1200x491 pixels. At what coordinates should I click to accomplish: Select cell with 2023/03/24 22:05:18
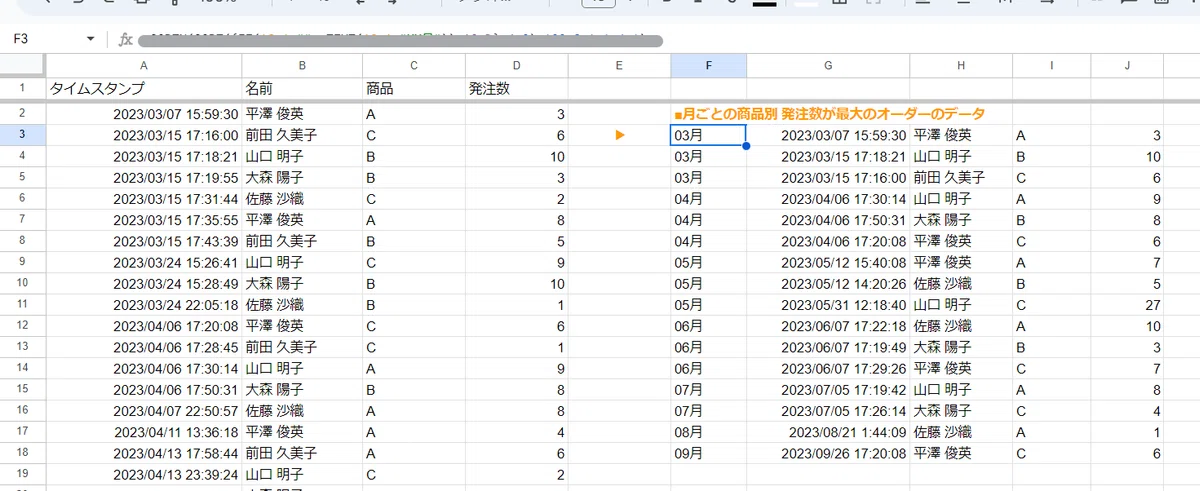144,305
